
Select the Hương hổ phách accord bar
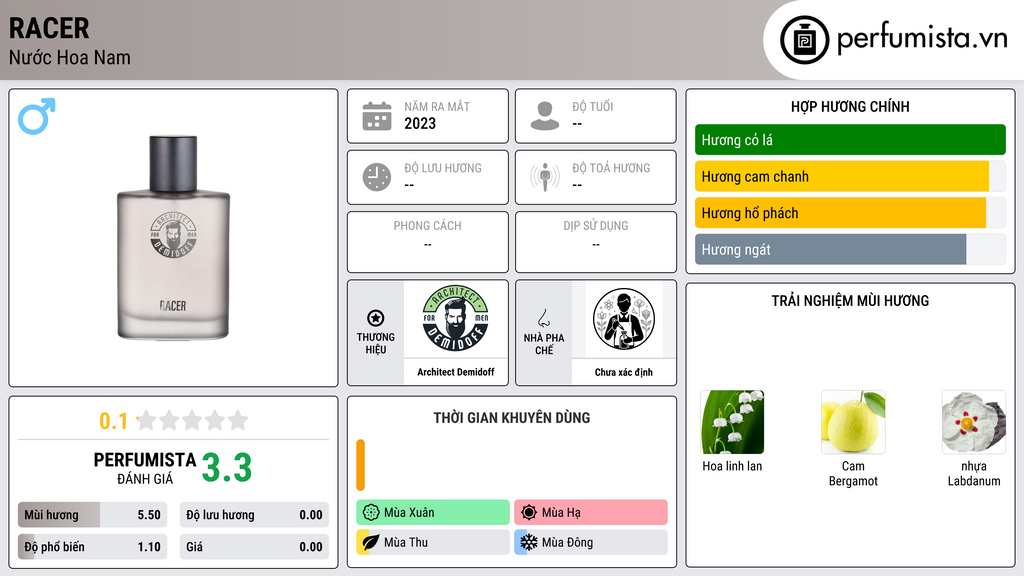[x=850, y=213]
